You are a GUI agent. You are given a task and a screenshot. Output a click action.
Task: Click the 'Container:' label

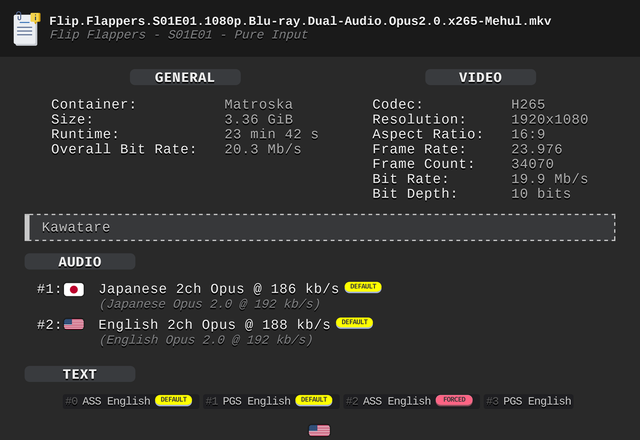point(93,104)
